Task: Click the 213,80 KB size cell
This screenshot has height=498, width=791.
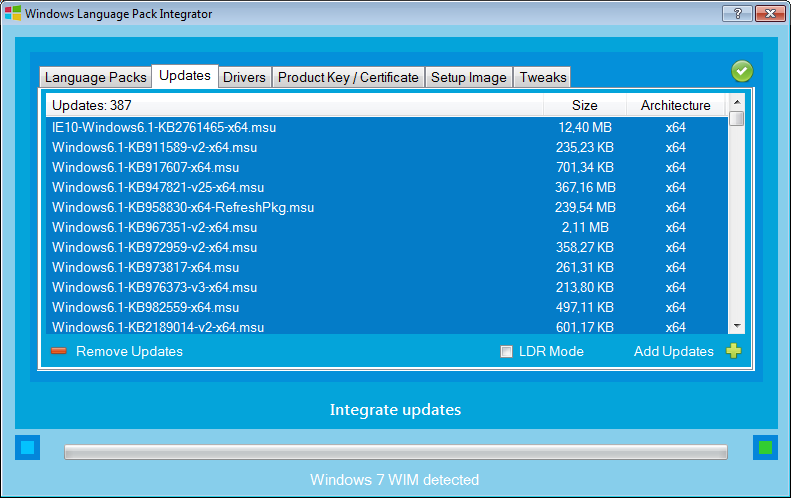Action: 585,287
